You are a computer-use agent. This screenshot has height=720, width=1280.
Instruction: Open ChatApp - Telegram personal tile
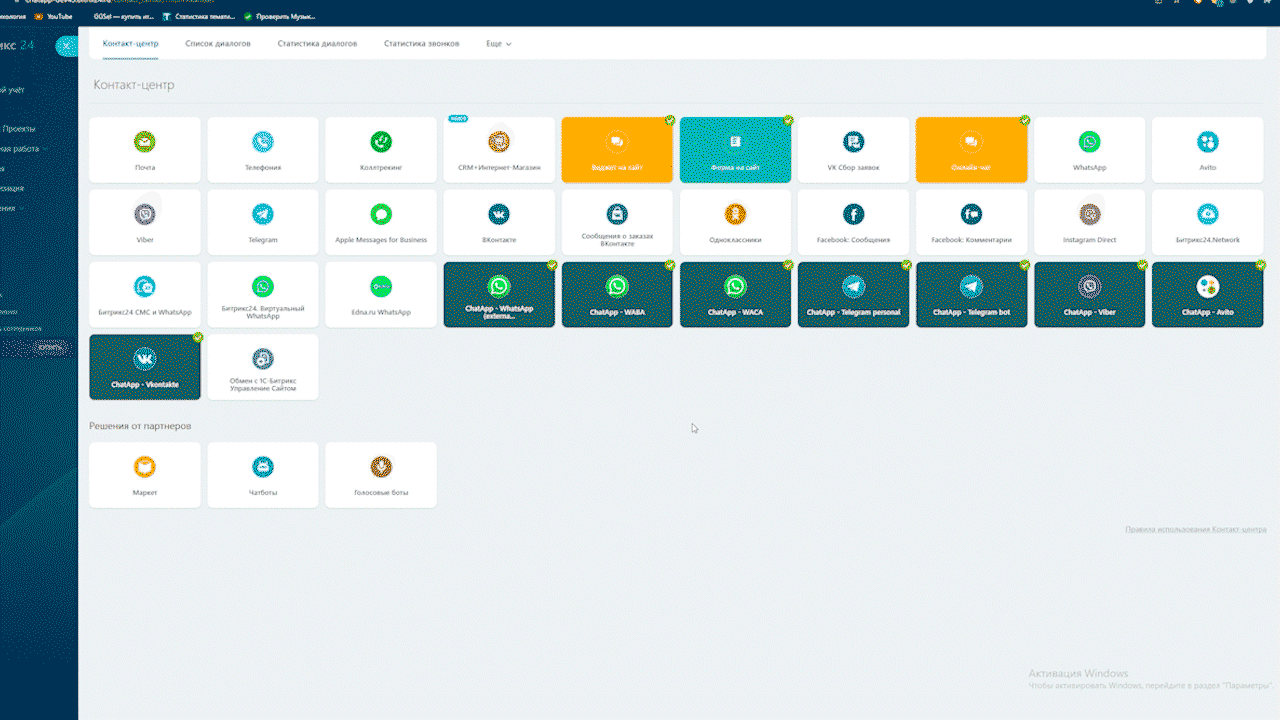[x=853, y=295]
